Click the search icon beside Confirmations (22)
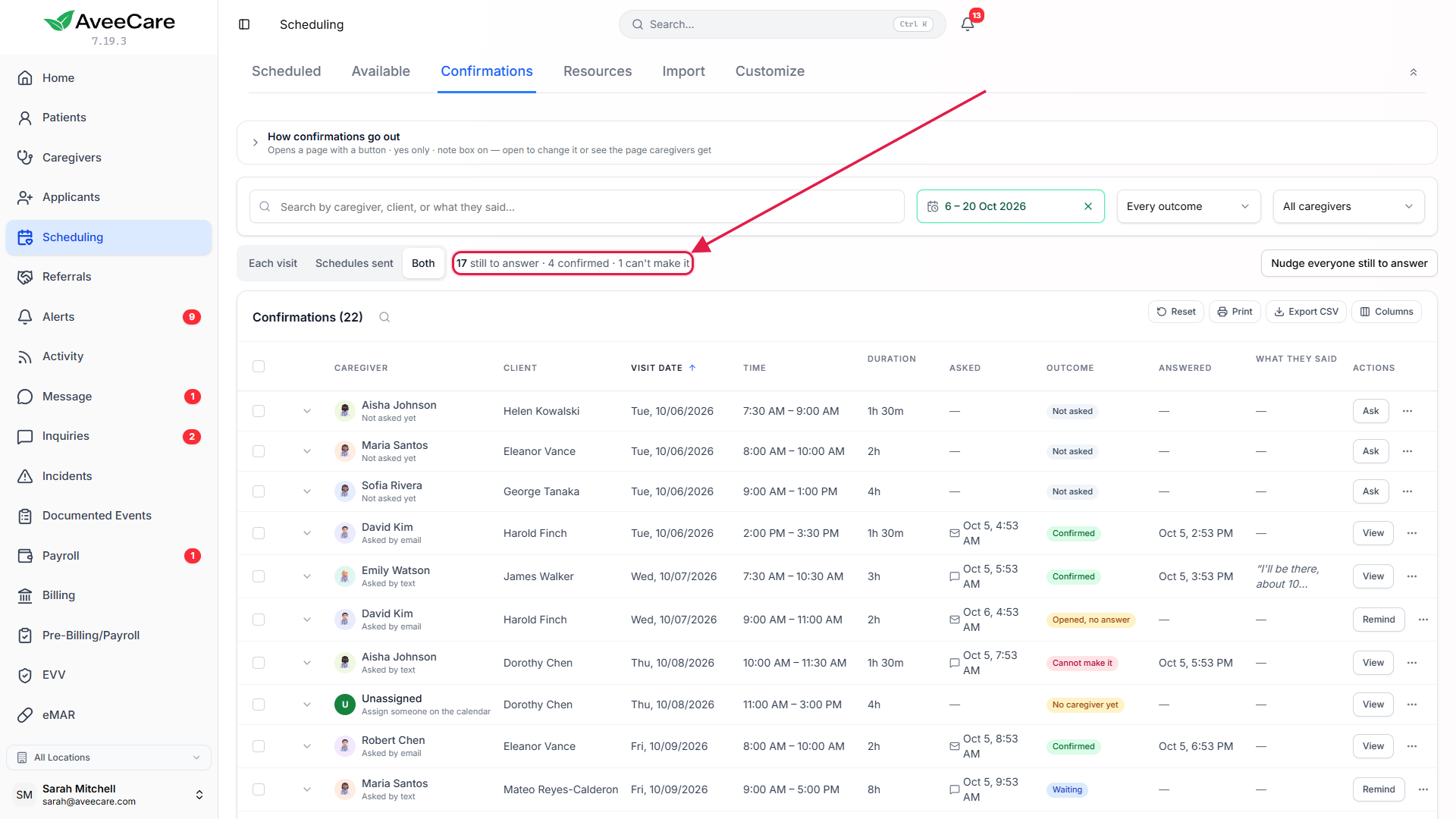Screen dimensions: 1456x819 click(x=384, y=317)
